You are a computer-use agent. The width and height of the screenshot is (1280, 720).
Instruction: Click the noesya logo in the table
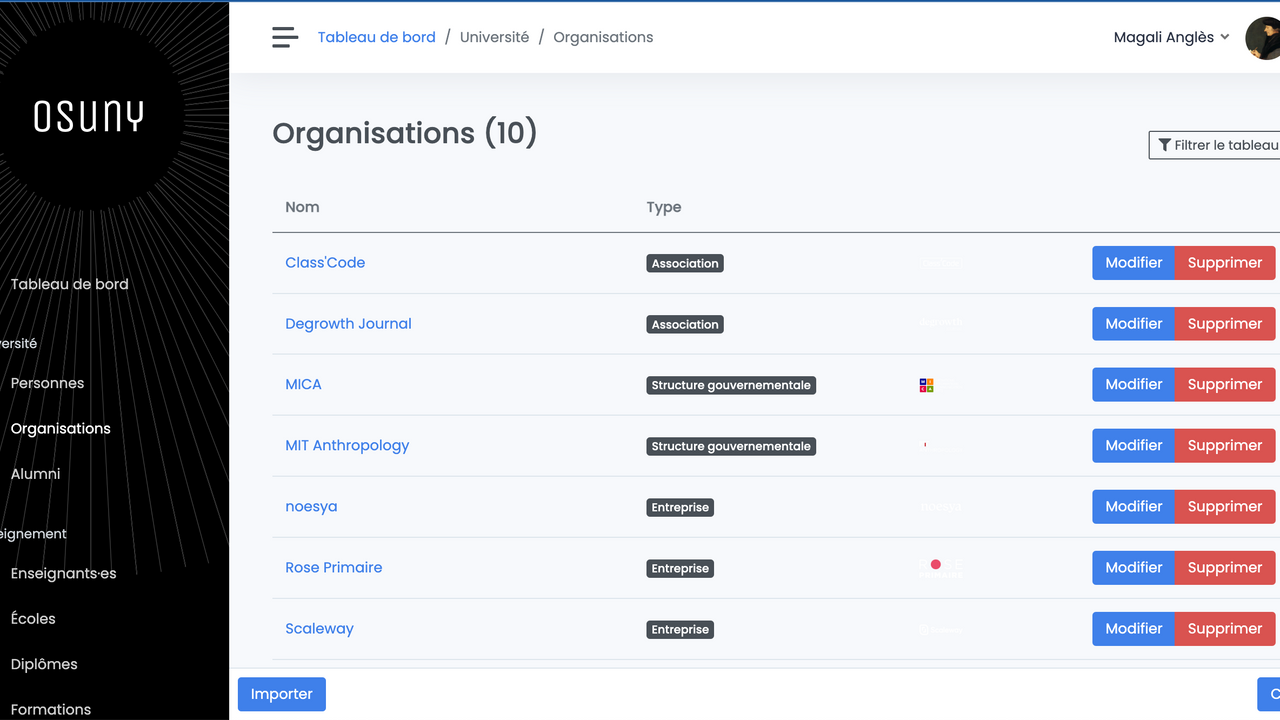click(x=940, y=506)
